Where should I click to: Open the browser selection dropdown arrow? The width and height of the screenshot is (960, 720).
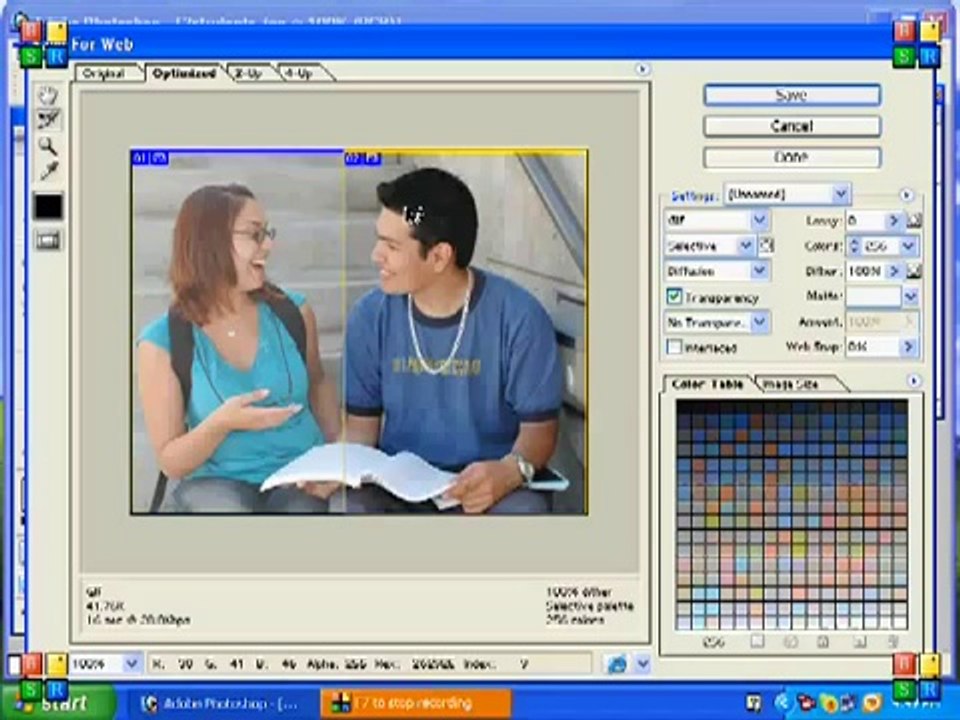point(642,664)
